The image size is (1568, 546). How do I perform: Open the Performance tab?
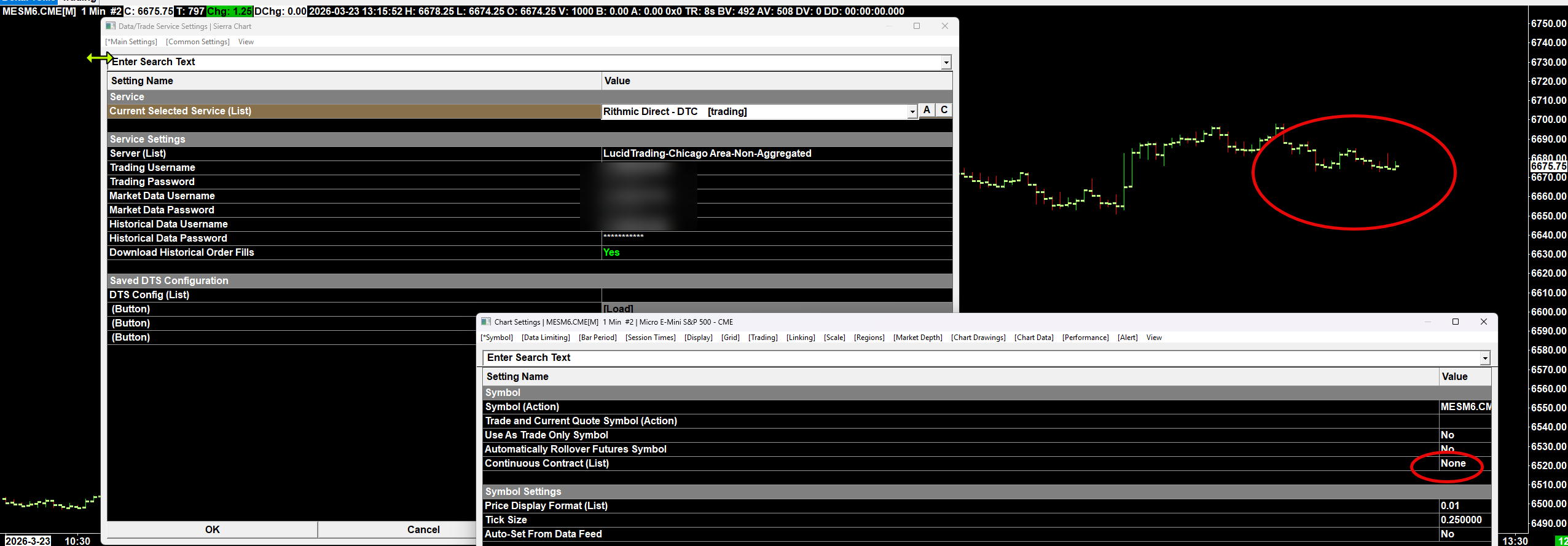point(1085,338)
